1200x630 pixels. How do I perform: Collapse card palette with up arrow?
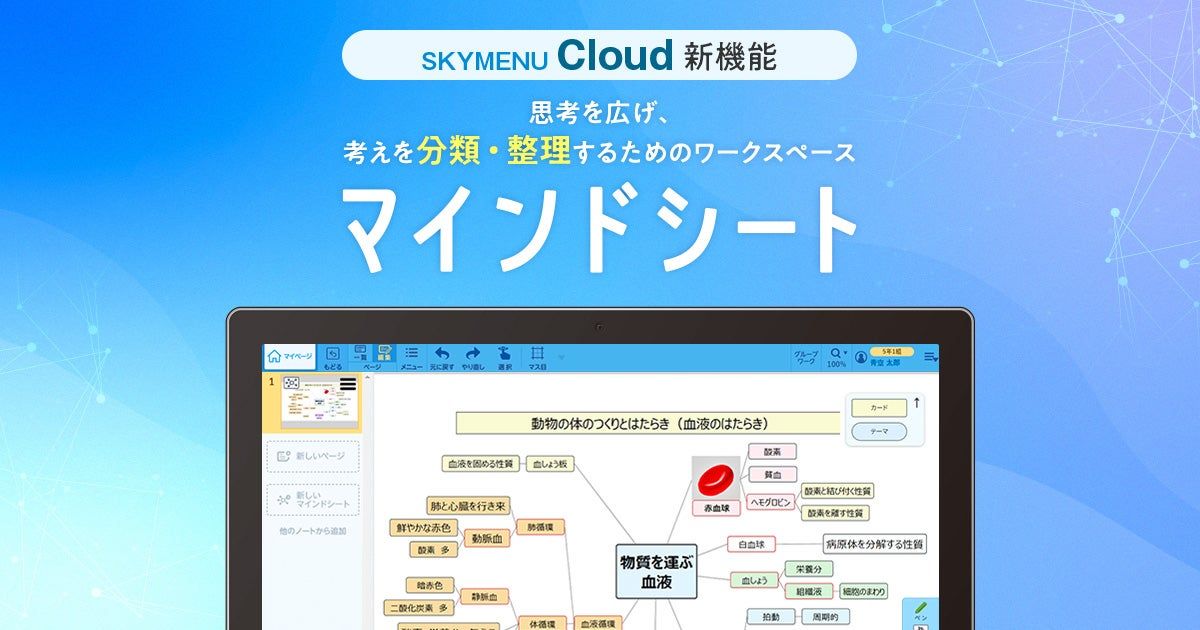point(917,403)
